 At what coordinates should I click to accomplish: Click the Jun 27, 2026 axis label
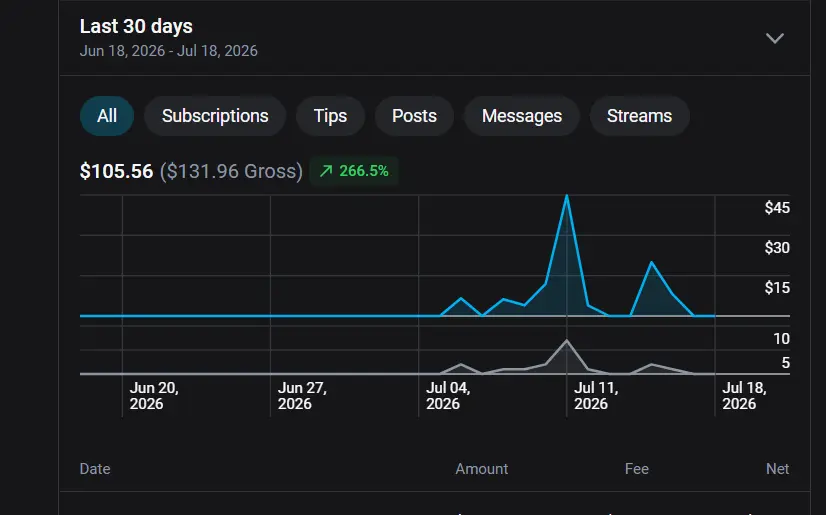click(302, 395)
